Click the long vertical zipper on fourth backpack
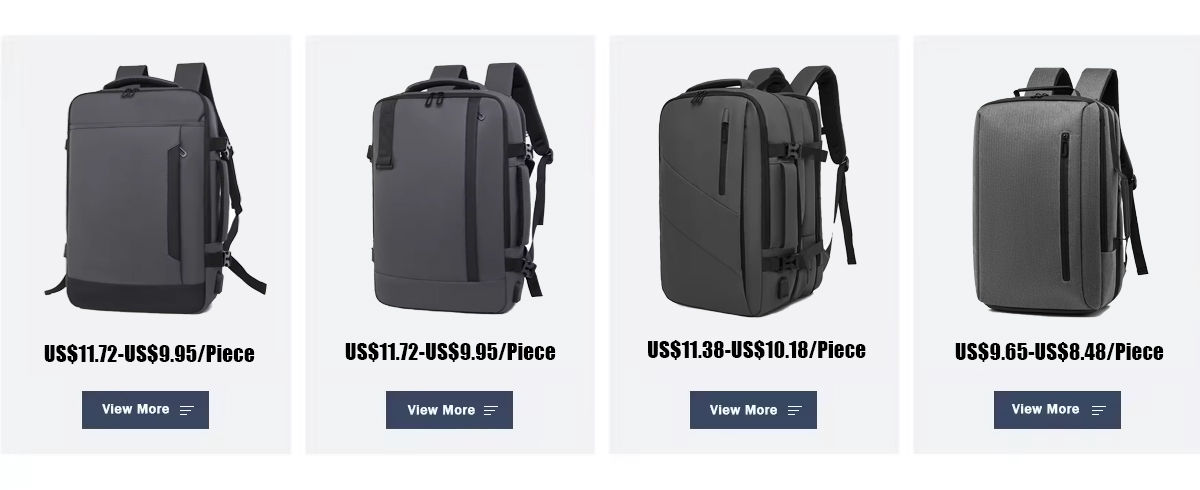The image size is (1200, 490). pos(1064,207)
